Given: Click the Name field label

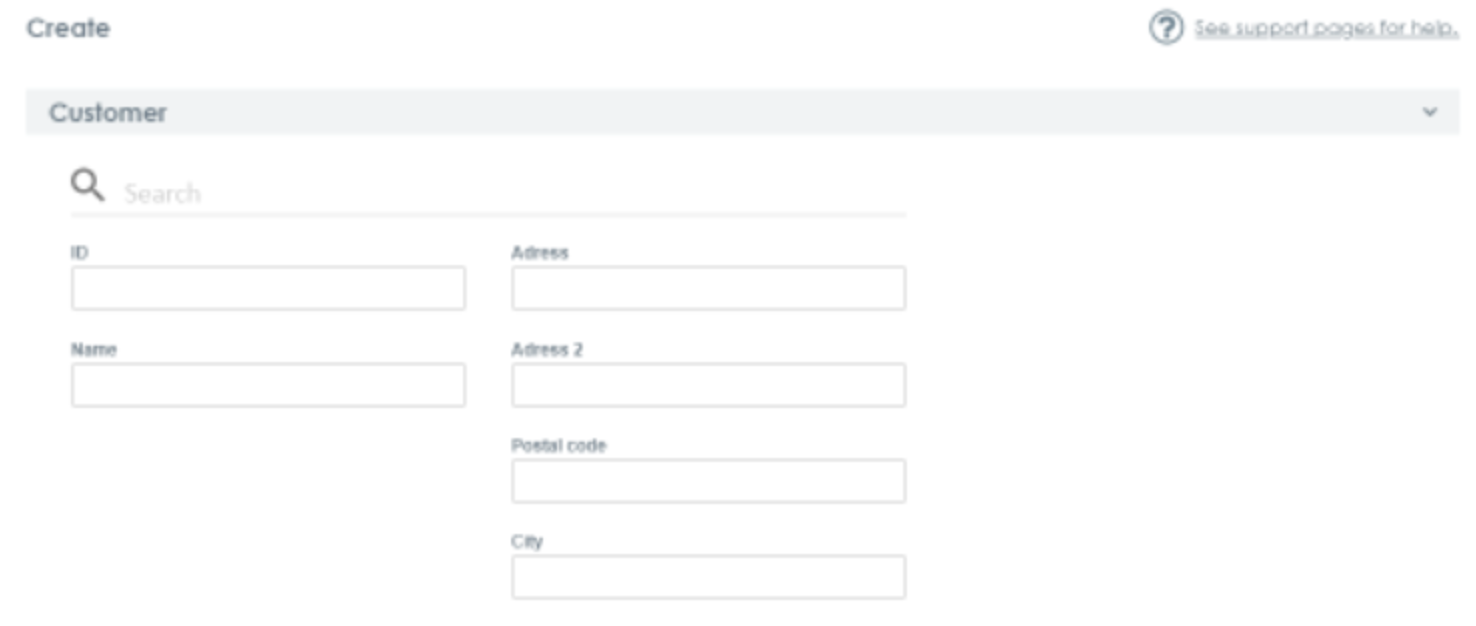Looking at the screenshot, I should (x=93, y=350).
